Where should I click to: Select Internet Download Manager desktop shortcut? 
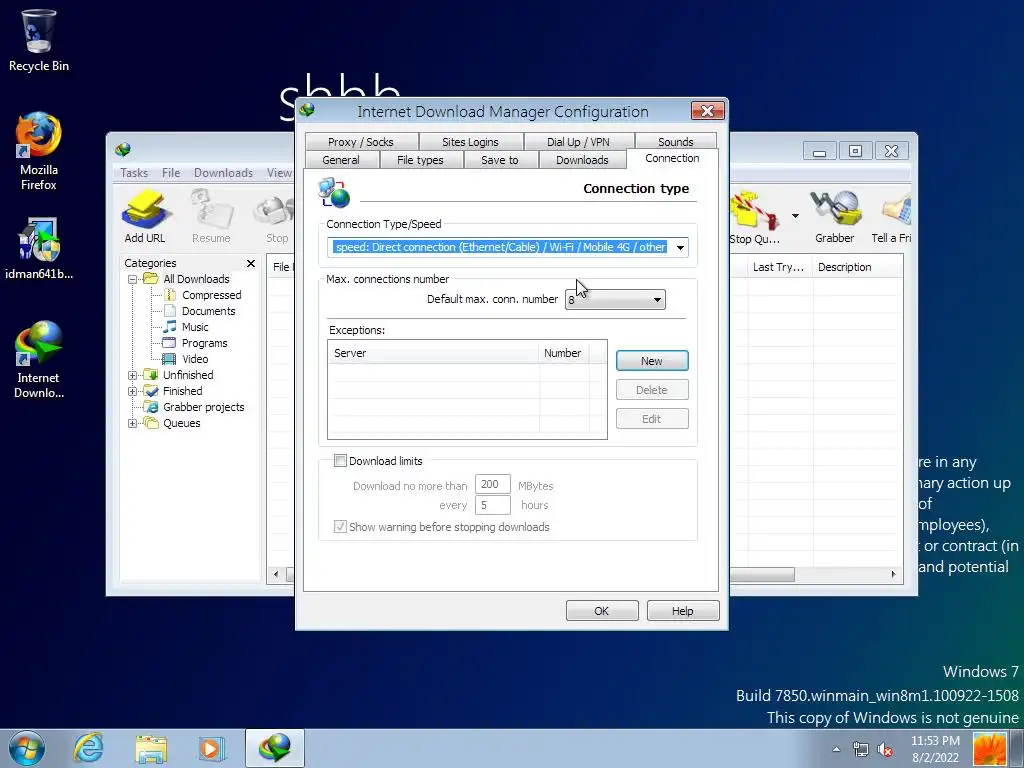pos(39,360)
